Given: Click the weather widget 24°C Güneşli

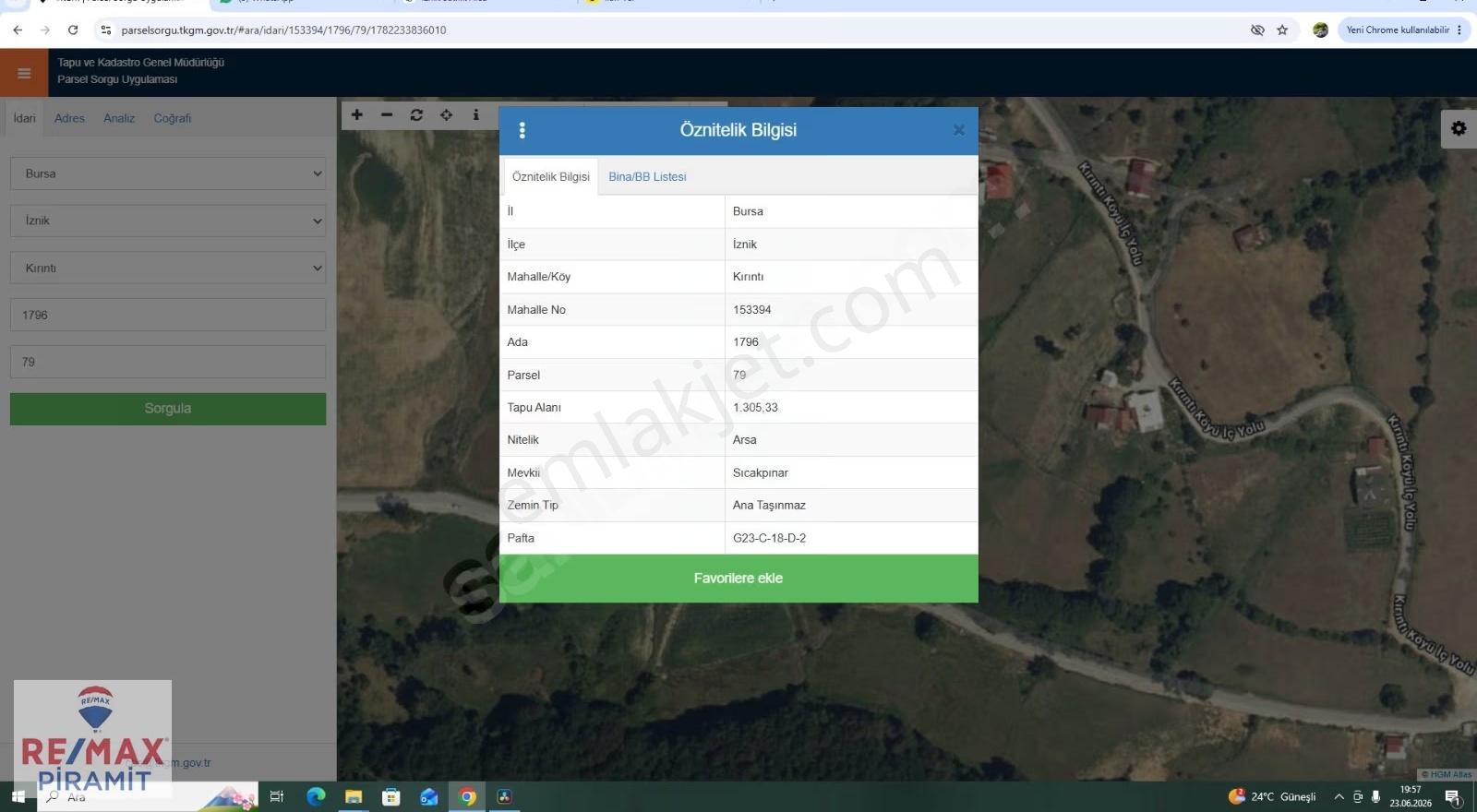Looking at the screenshot, I should (x=1272, y=796).
